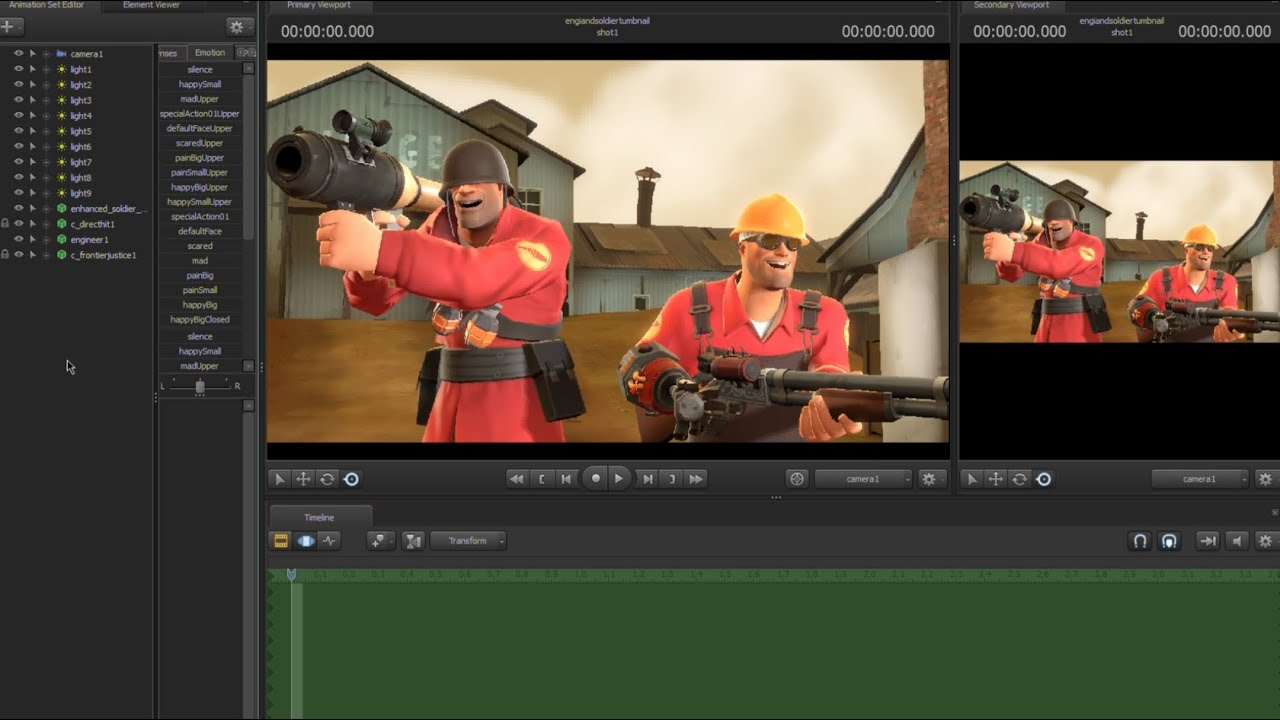Click the screen manipulator circle in Primary Viewport

pos(351,479)
